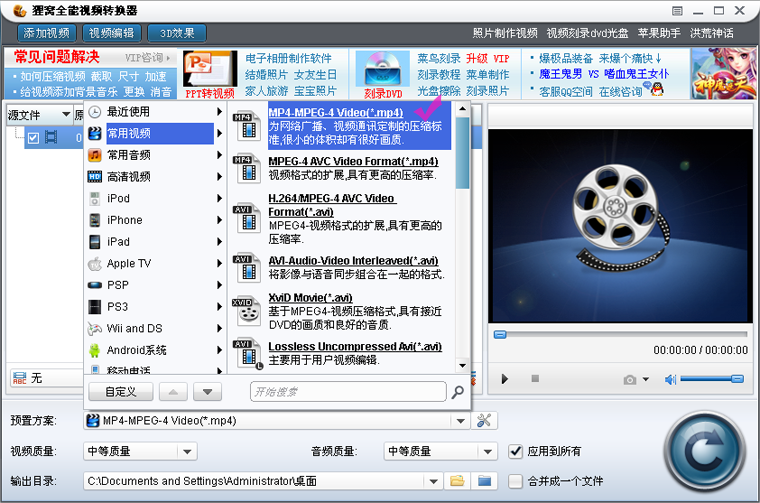Click the move-up arrow beside 自定义
The width and height of the screenshot is (760, 503).
click(173, 392)
